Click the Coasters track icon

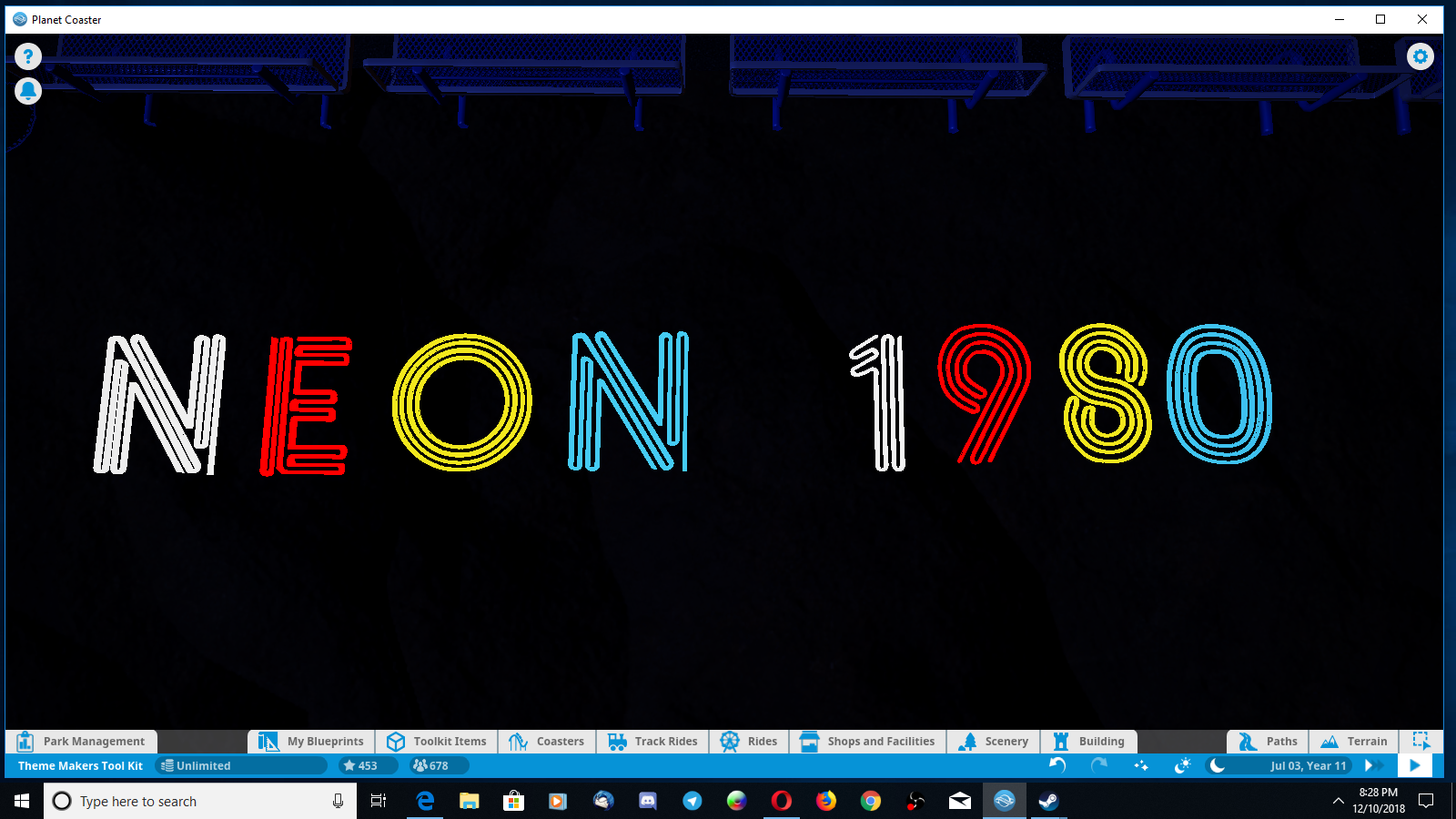click(518, 742)
